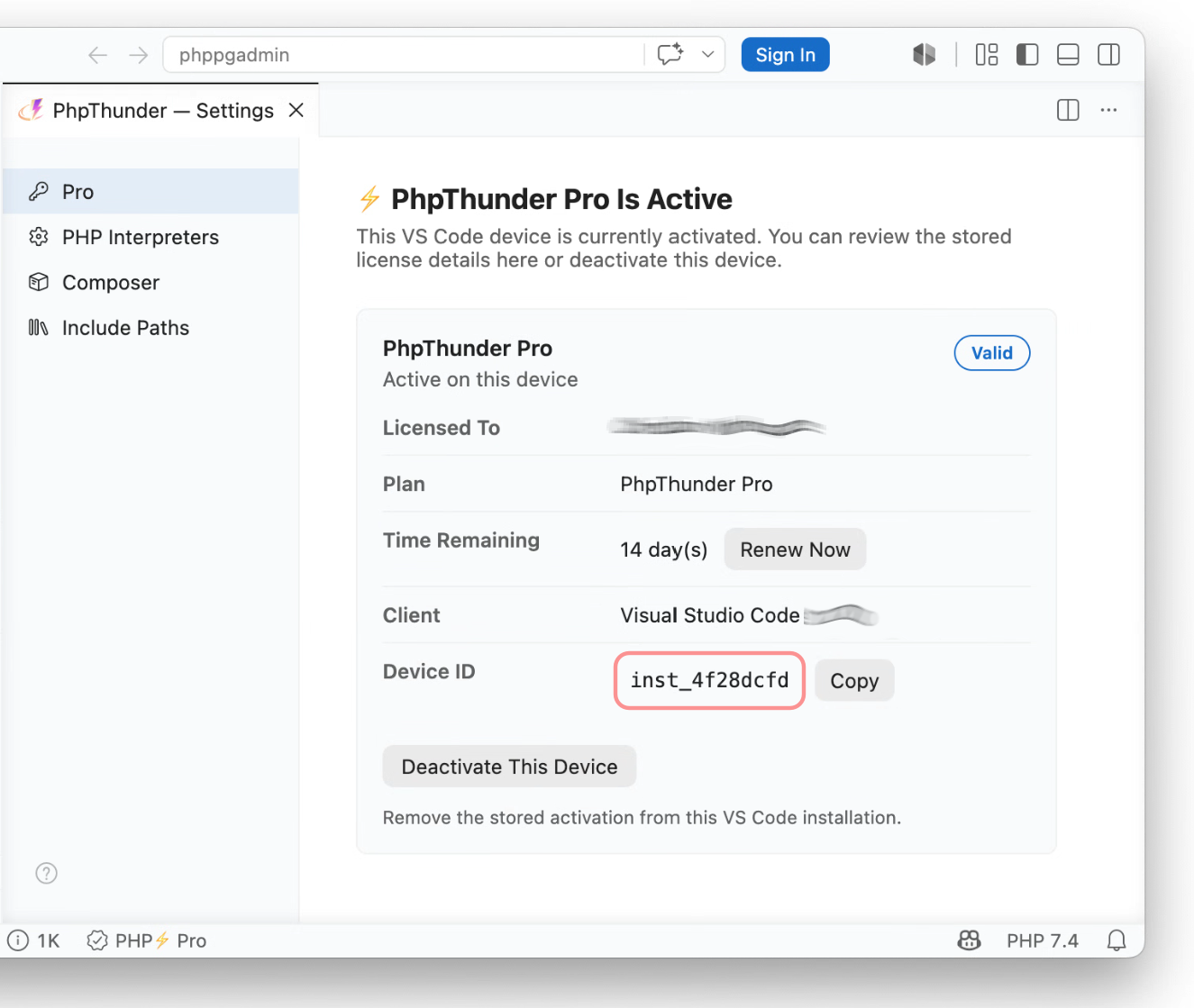
Task: Click the PhpThunder Pro plan value
Action: point(697,484)
